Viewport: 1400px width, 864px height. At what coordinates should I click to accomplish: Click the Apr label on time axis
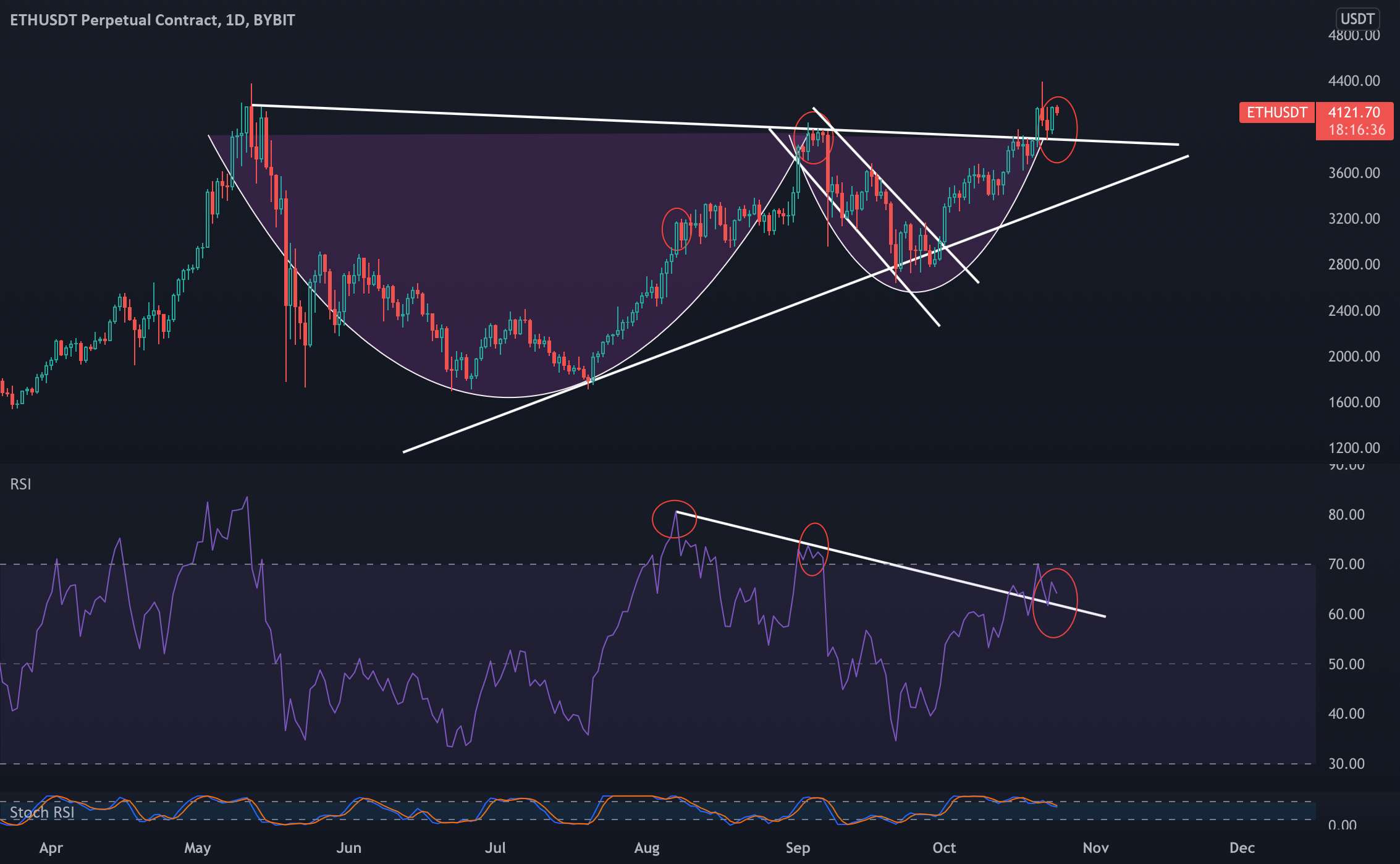tap(51, 848)
